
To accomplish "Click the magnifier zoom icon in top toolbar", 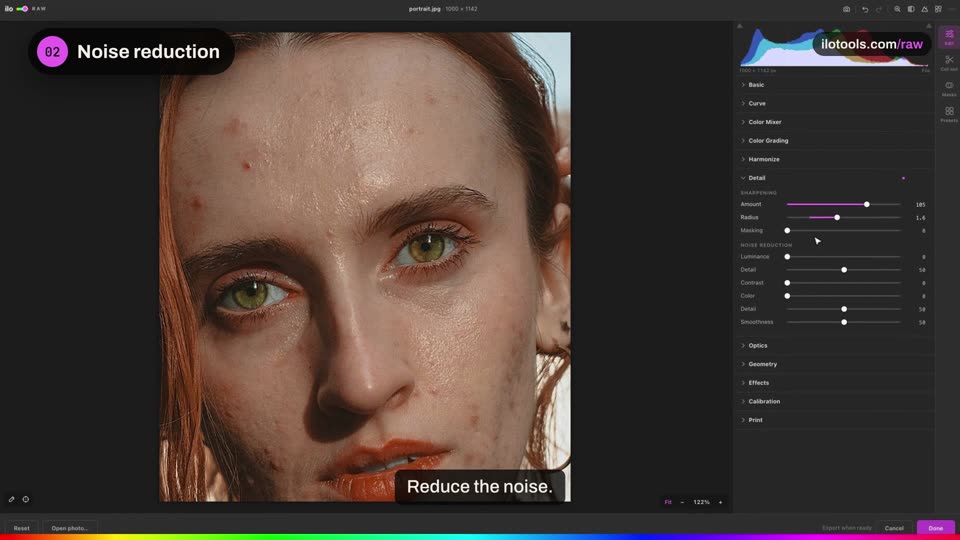I will (897, 9).
